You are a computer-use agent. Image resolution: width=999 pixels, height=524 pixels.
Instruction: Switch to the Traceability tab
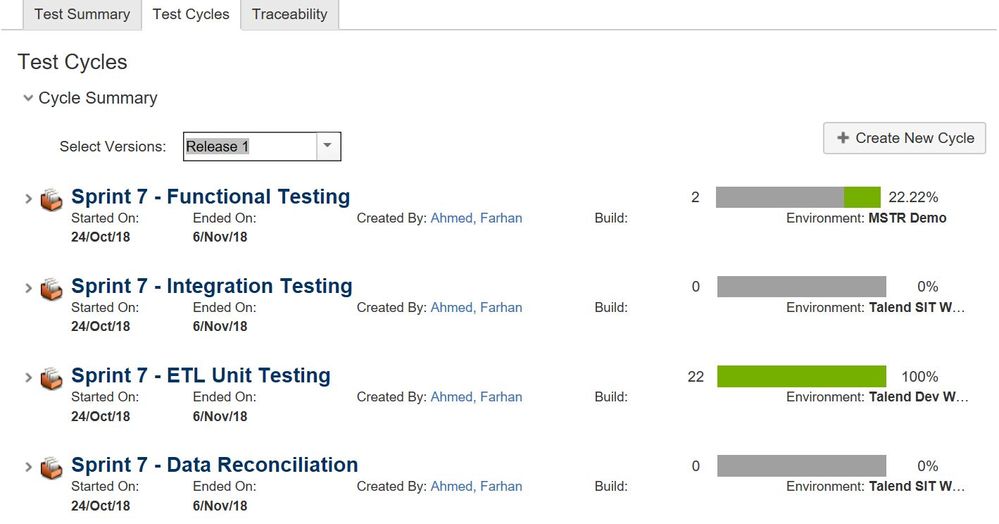pyautogui.click(x=289, y=14)
